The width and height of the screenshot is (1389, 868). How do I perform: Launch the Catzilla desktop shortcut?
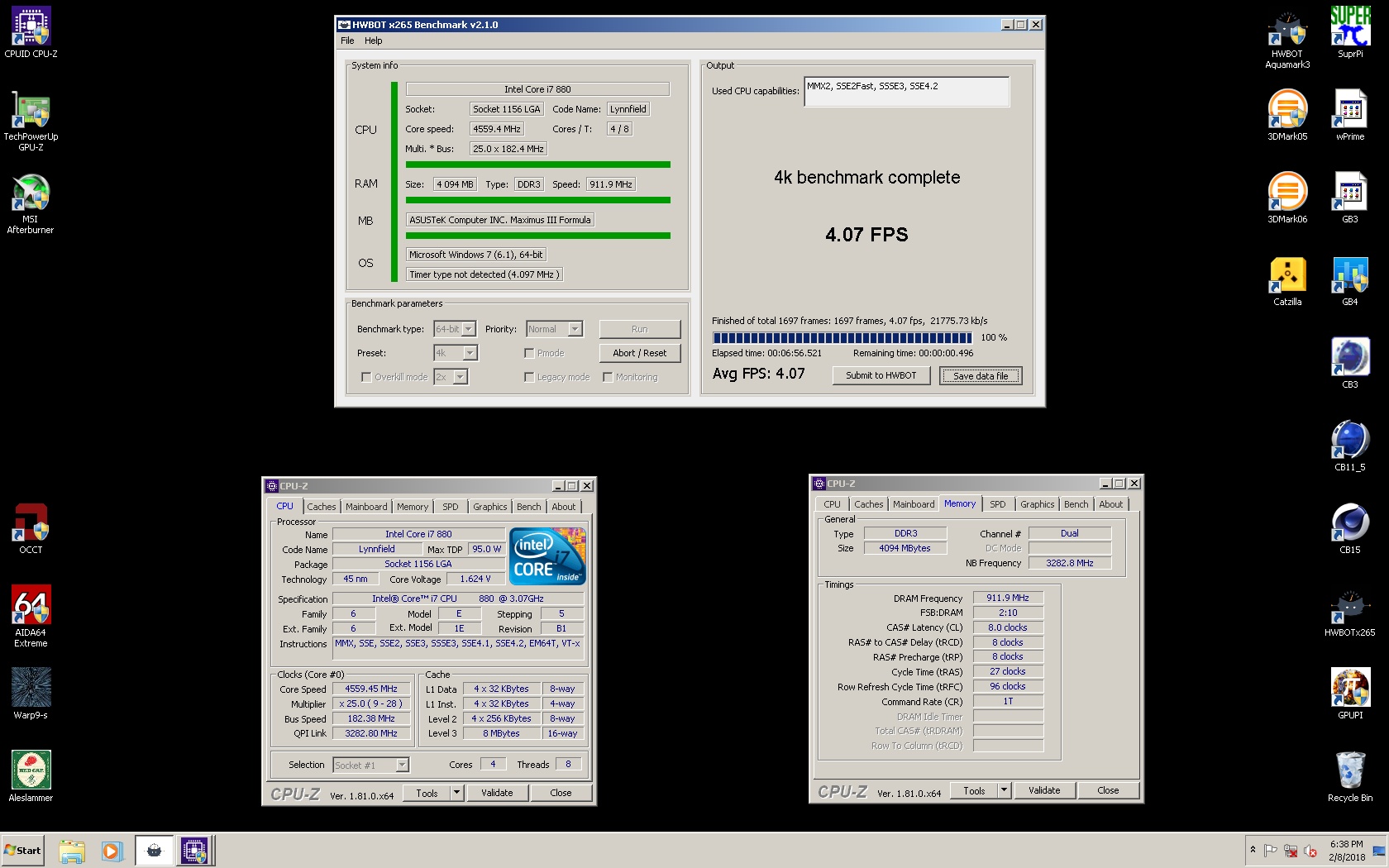(x=1287, y=280)
